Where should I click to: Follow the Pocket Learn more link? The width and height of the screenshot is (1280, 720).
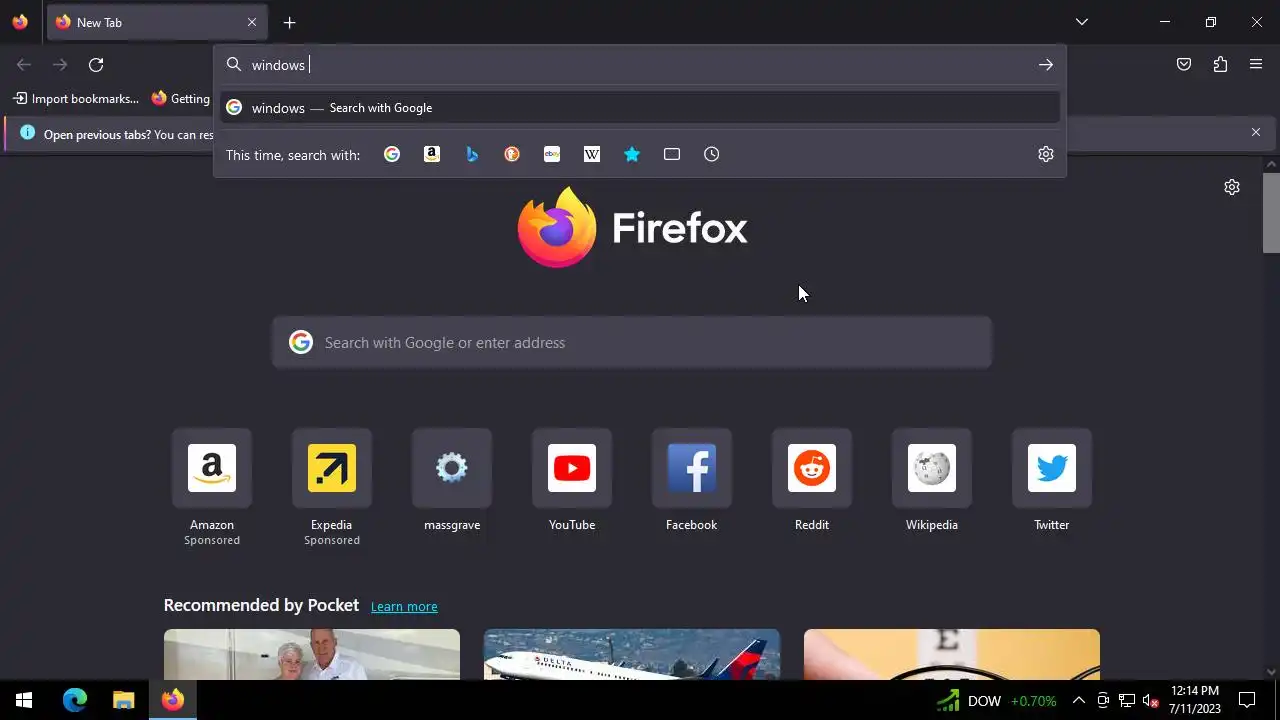pyautogui.click(x=404, y=606)
